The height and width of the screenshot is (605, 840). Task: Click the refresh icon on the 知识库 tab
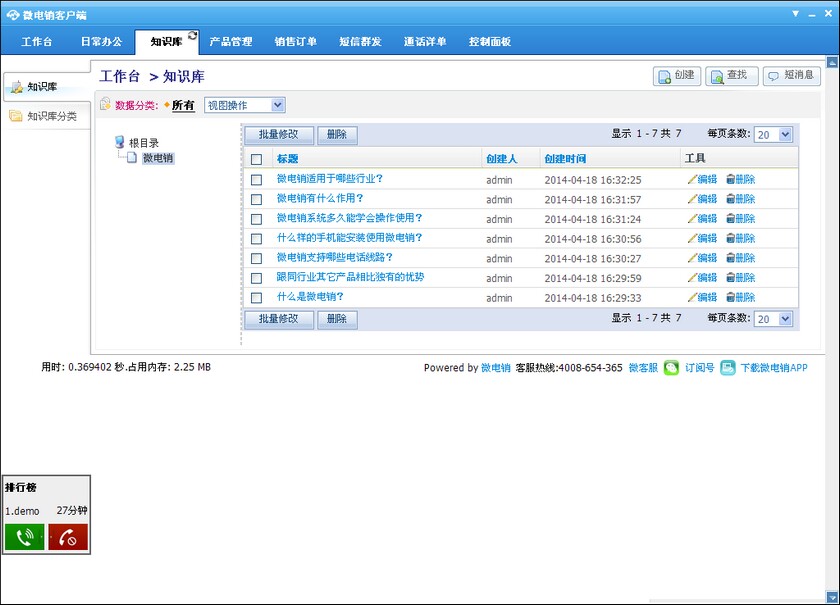[x=192, y=35]
